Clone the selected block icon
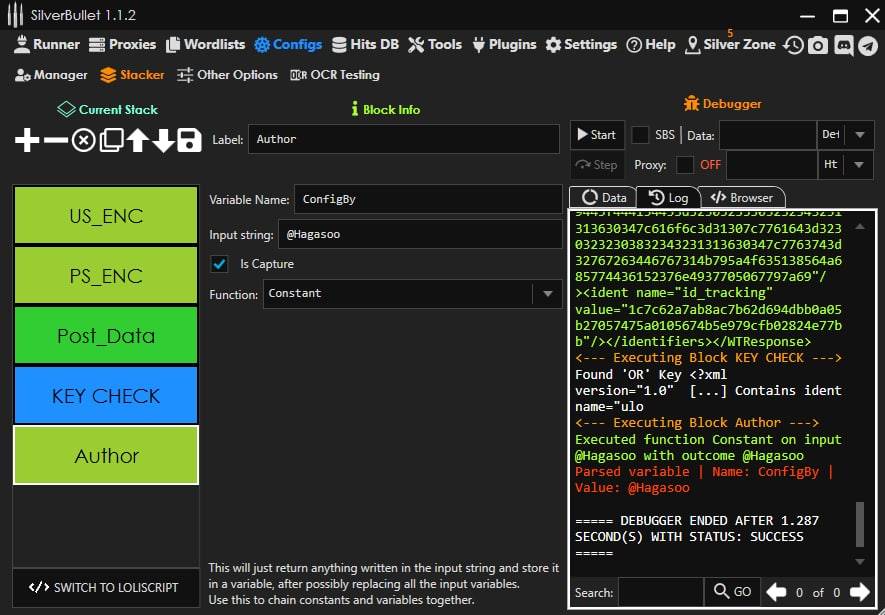Screen dimensions: 885x615 click(110, 140)
